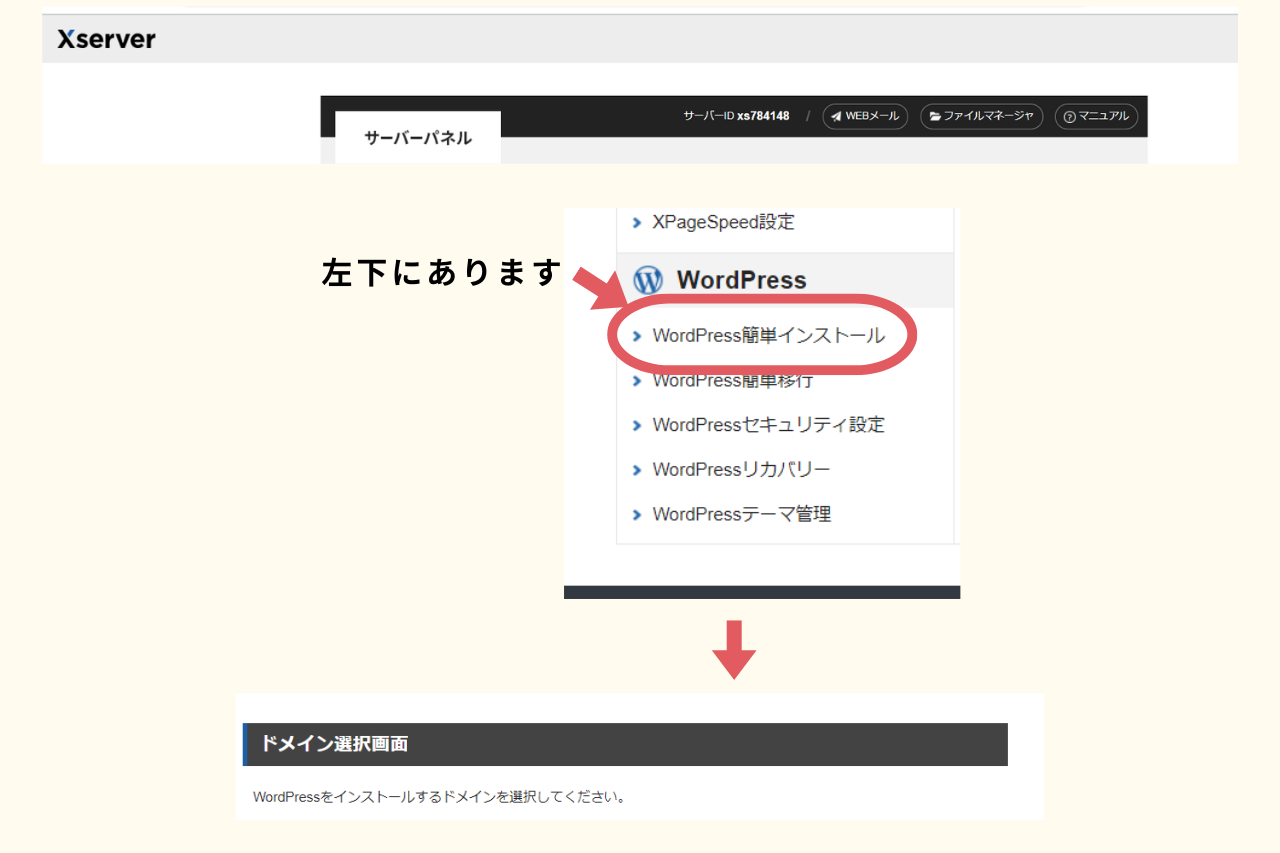Open the サーバーパネル tab
Image resolution: width=1280 pixels, height=853 pixels.
(418, 138)
